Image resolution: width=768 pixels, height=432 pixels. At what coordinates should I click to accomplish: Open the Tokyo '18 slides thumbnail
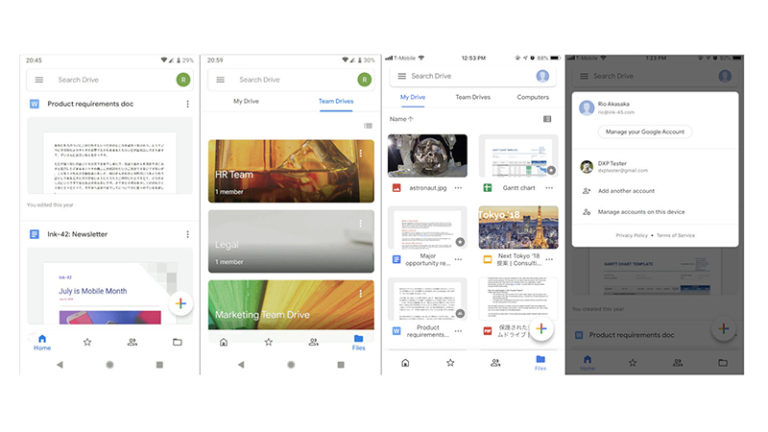pos(518,227)
